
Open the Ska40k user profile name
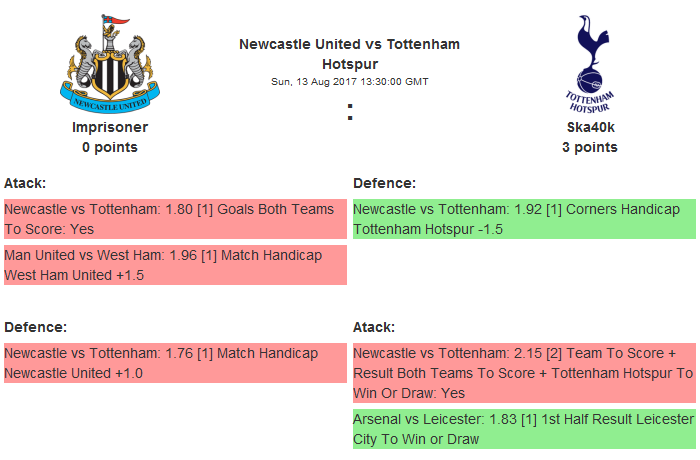(x=589, y=127)
